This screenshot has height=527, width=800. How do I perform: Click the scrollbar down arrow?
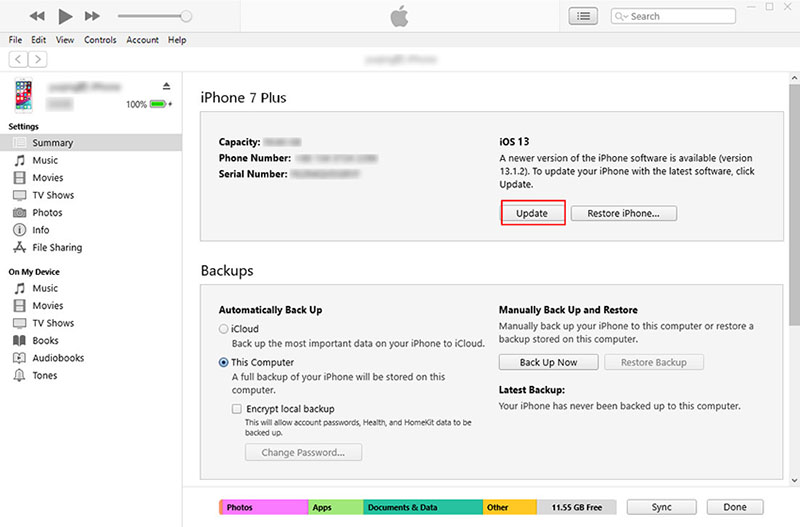click(x=794, y=480)
